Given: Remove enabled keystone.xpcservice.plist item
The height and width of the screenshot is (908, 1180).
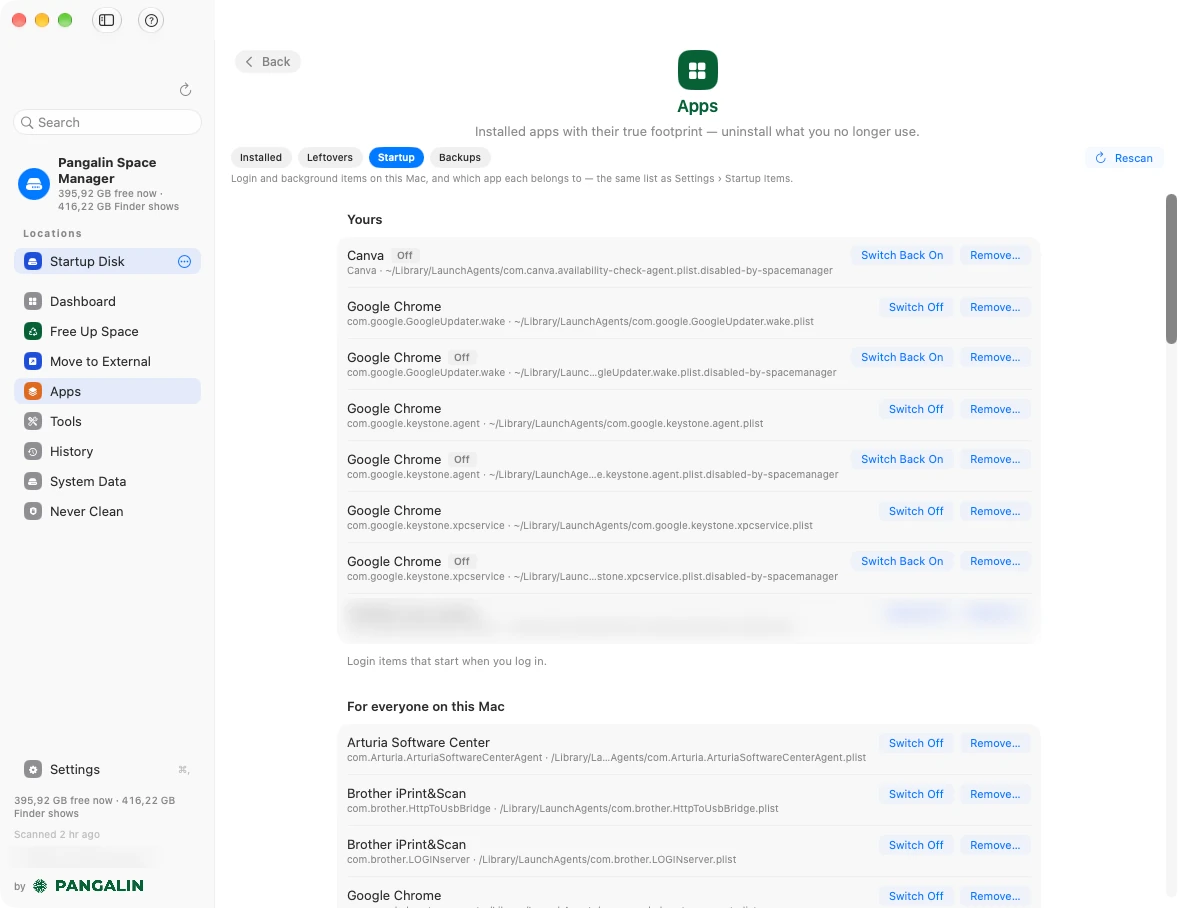Looking at the screenshot, I should pos(995,511).
